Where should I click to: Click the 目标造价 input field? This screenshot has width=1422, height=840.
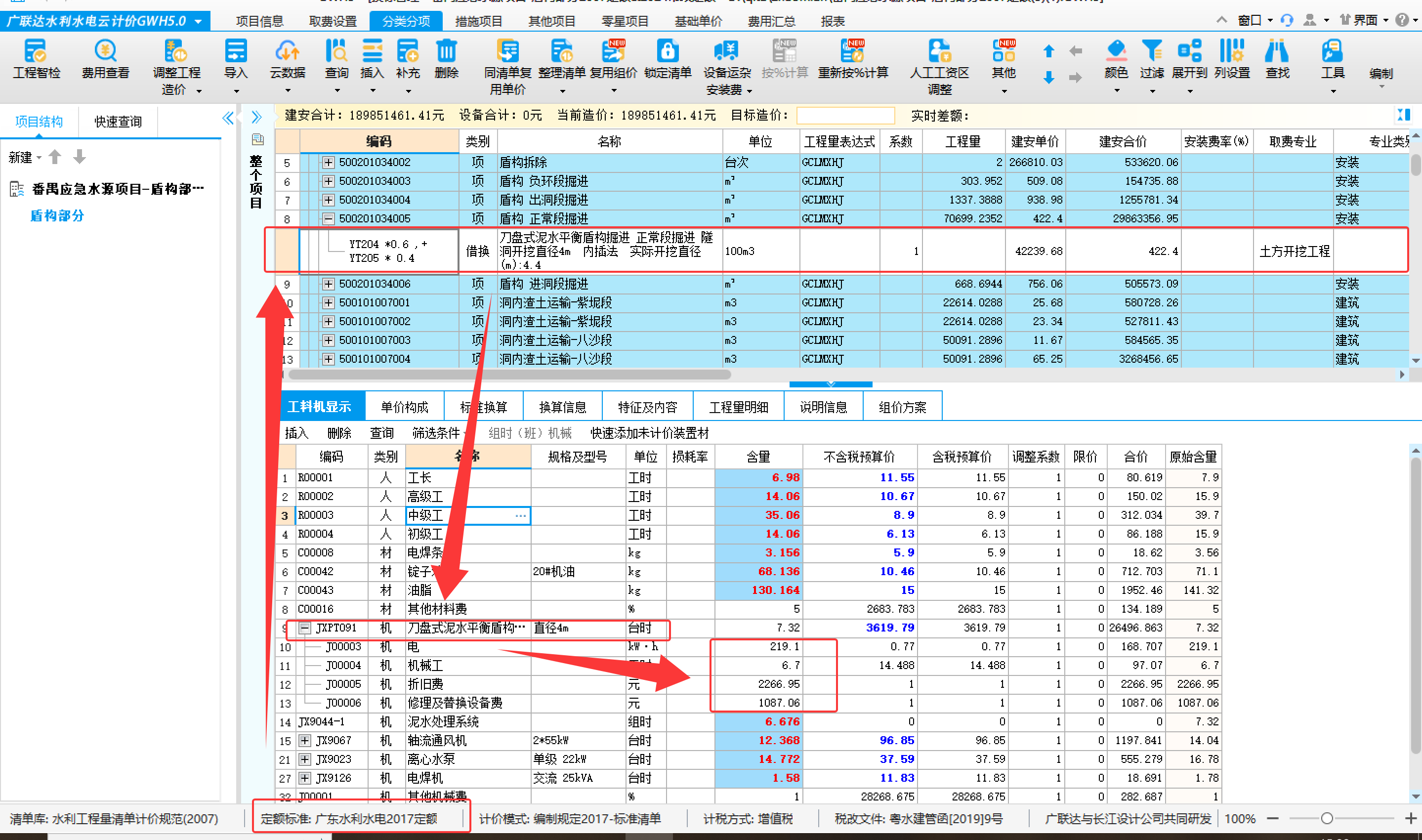pyautogui.click(x=845, y=116)
